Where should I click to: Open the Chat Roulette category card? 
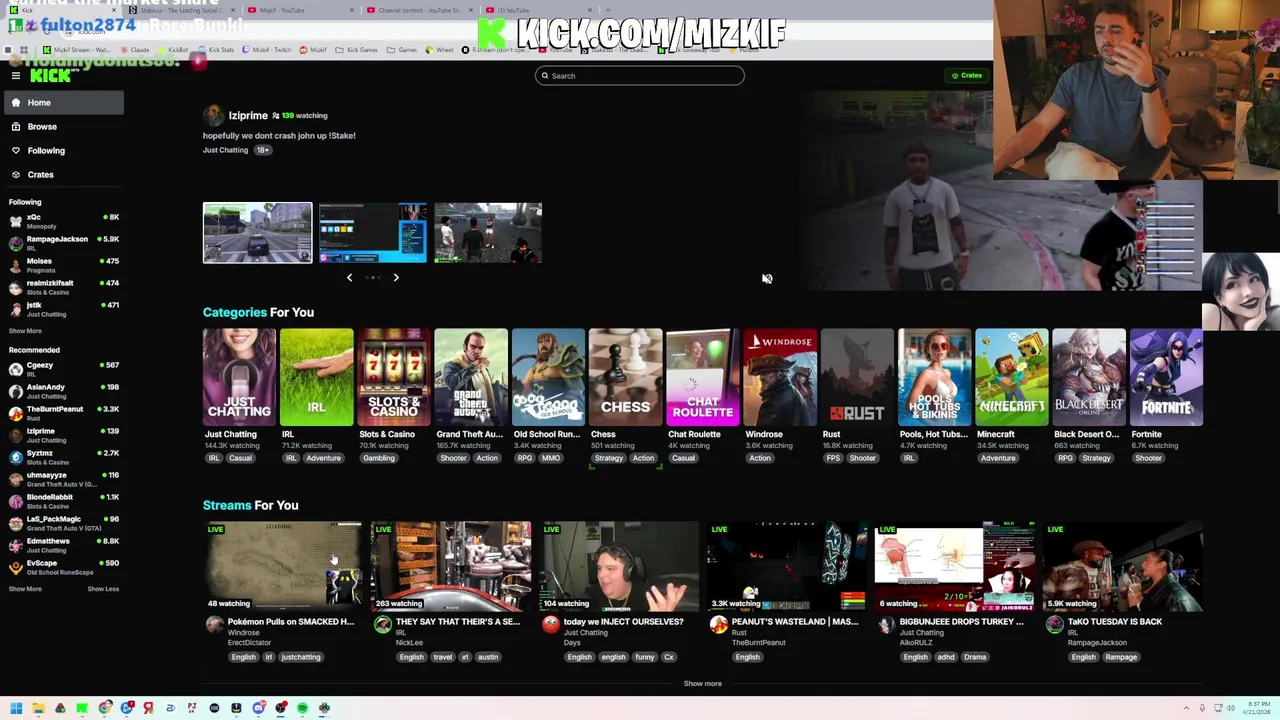pyautogui.click(x=703, y=377)
